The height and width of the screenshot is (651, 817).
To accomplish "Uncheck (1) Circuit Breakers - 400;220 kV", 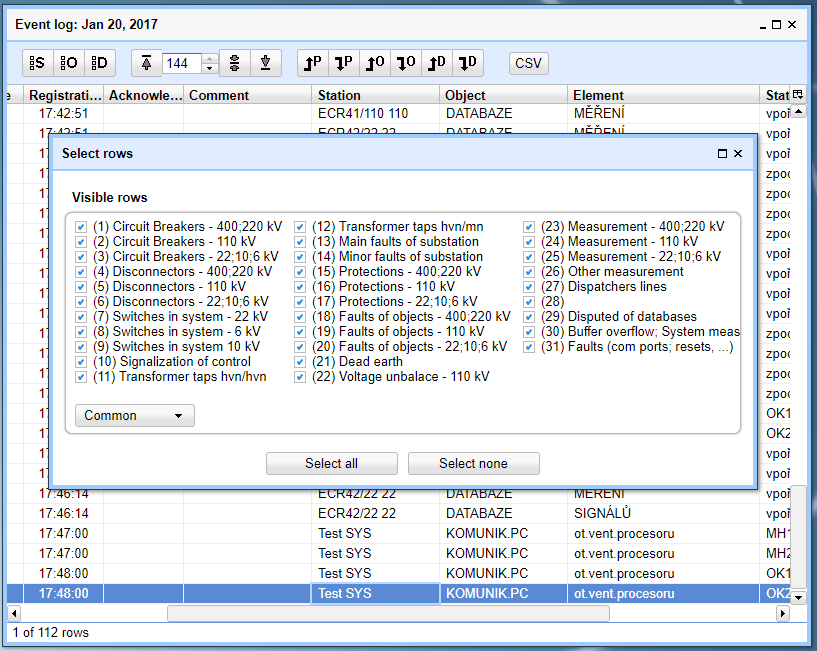I will click(x=81, y=227).
